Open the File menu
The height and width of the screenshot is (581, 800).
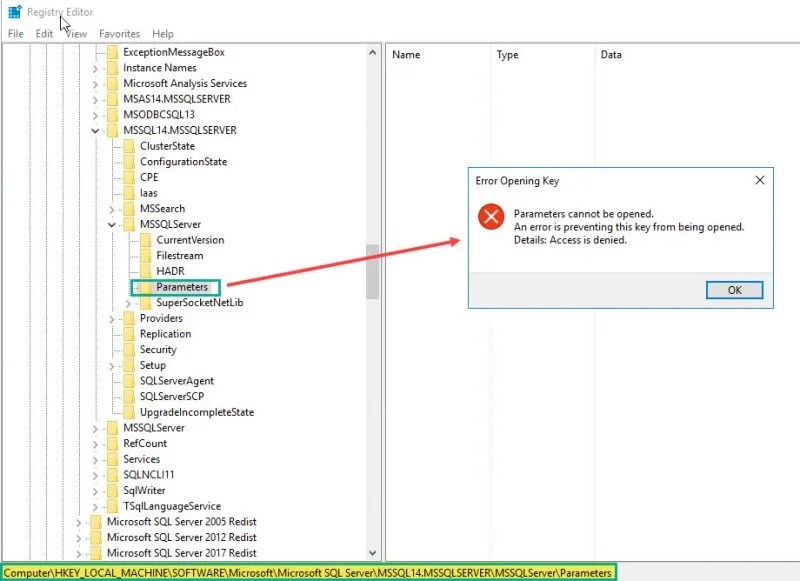click(15, 33)
